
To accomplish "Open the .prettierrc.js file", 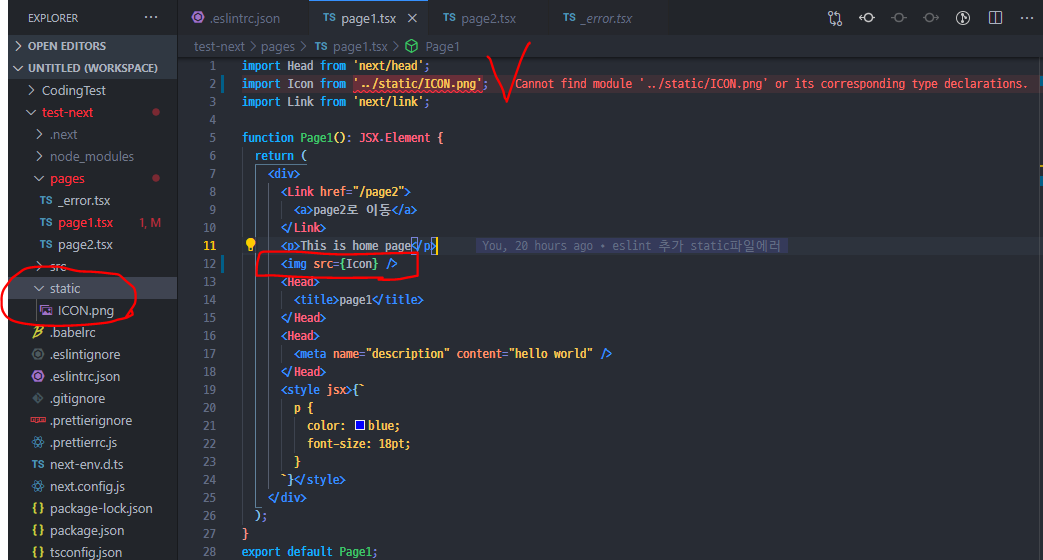I will tap(92, 442).
